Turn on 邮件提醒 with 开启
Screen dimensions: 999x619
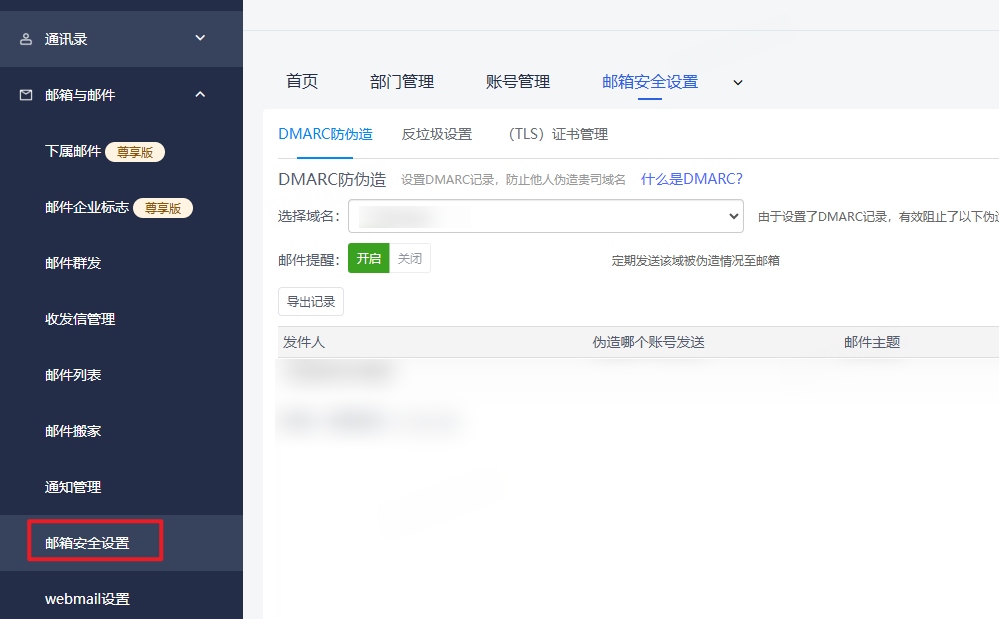tap(368, 259)
